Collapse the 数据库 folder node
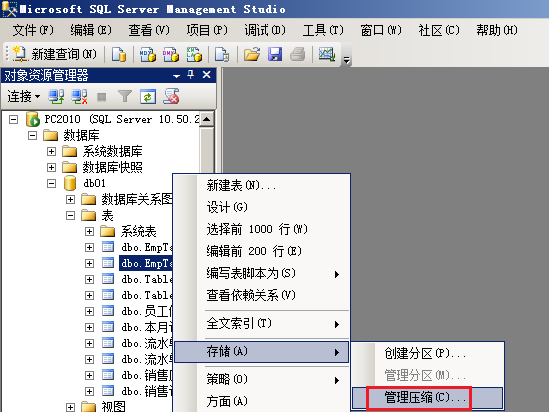This screenshot has height=412, width=549. tap(32, 135)
